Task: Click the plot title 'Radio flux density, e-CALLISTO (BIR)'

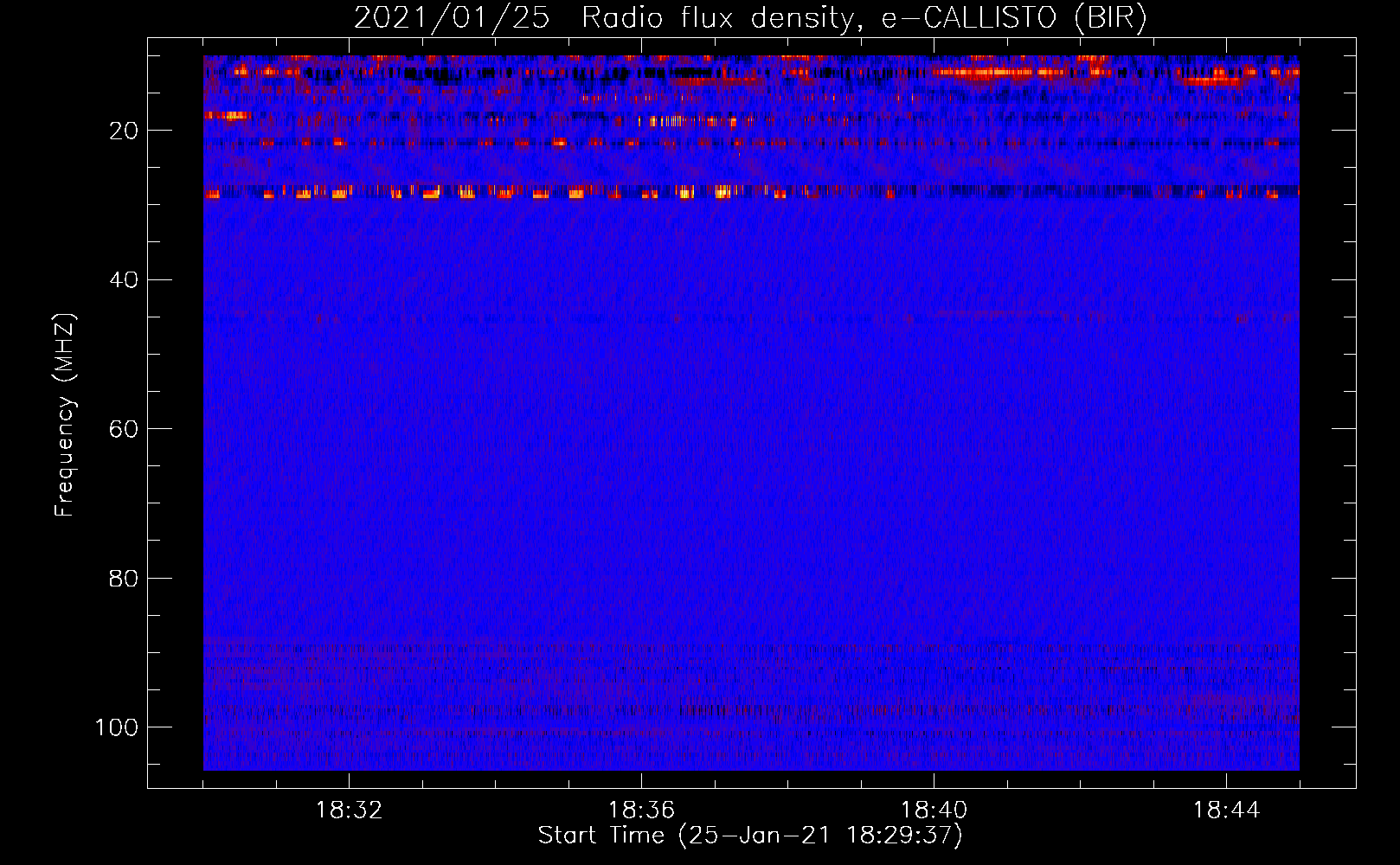Action: (x=864, y=18)
